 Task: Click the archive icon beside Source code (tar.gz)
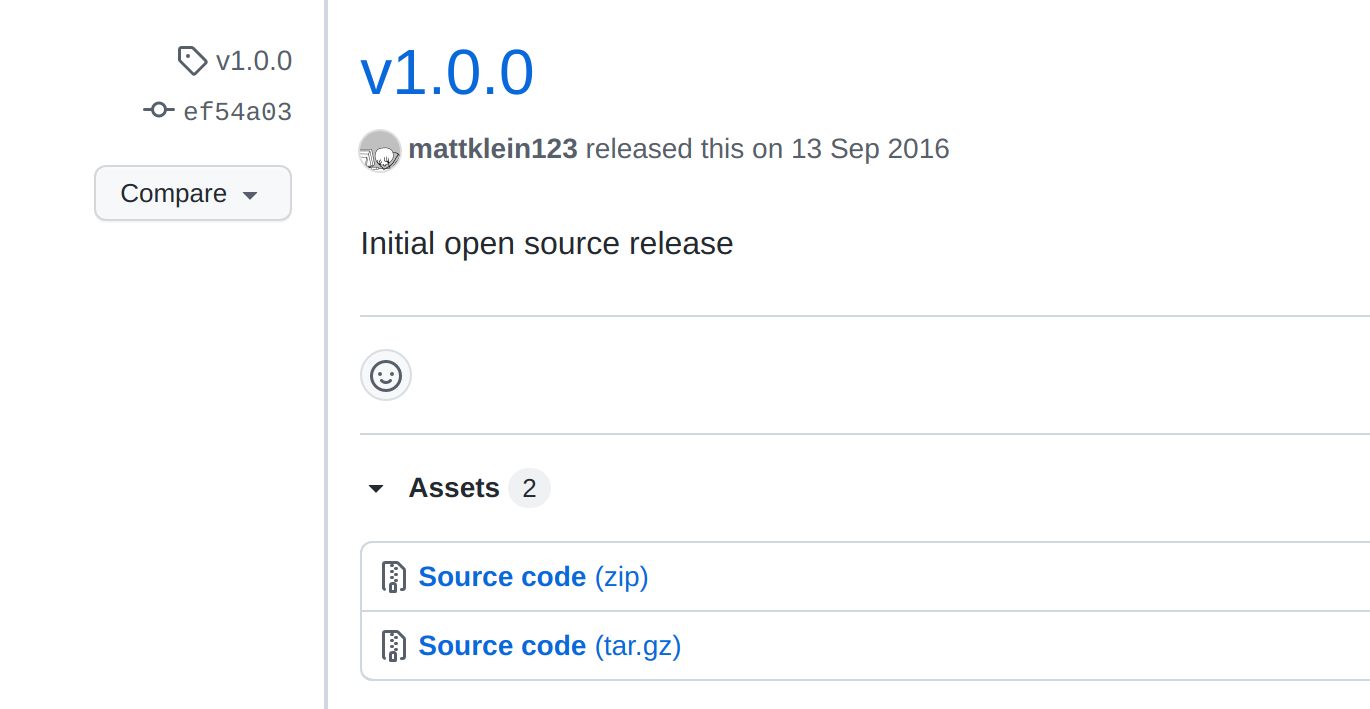(x=394, y=646)
